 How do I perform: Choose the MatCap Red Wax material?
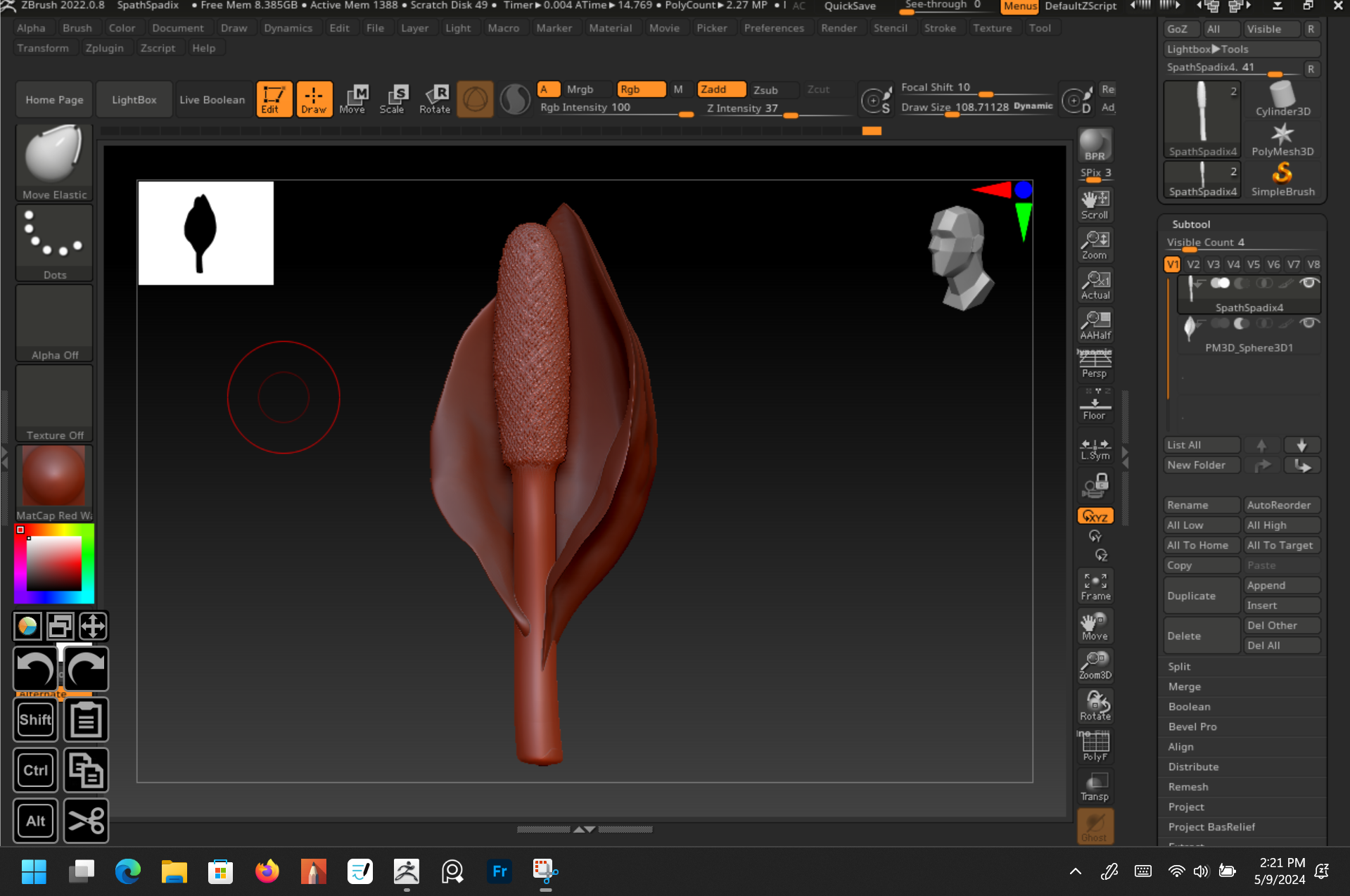(53, 476)
